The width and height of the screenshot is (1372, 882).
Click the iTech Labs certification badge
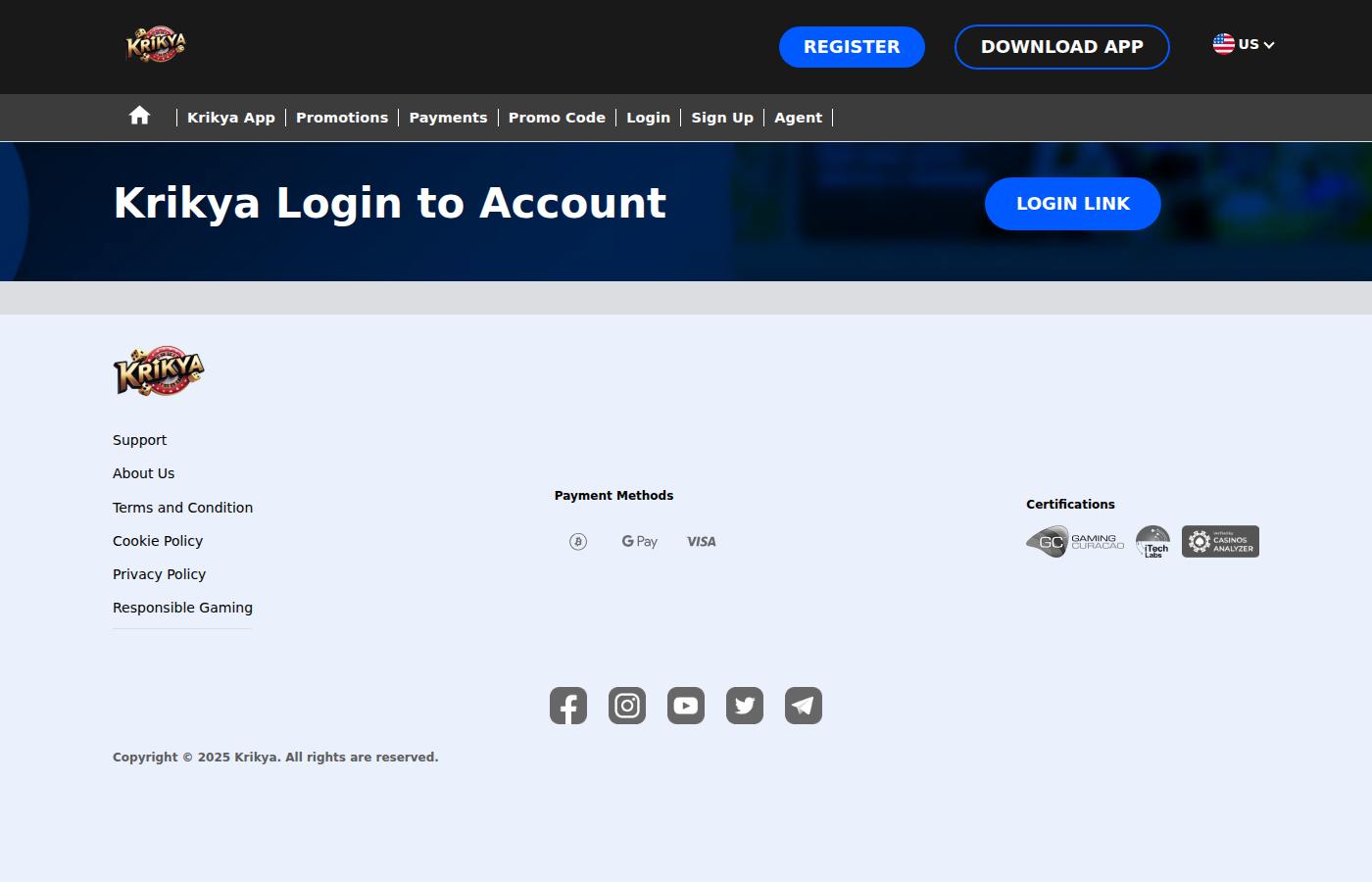(1152, 542)
